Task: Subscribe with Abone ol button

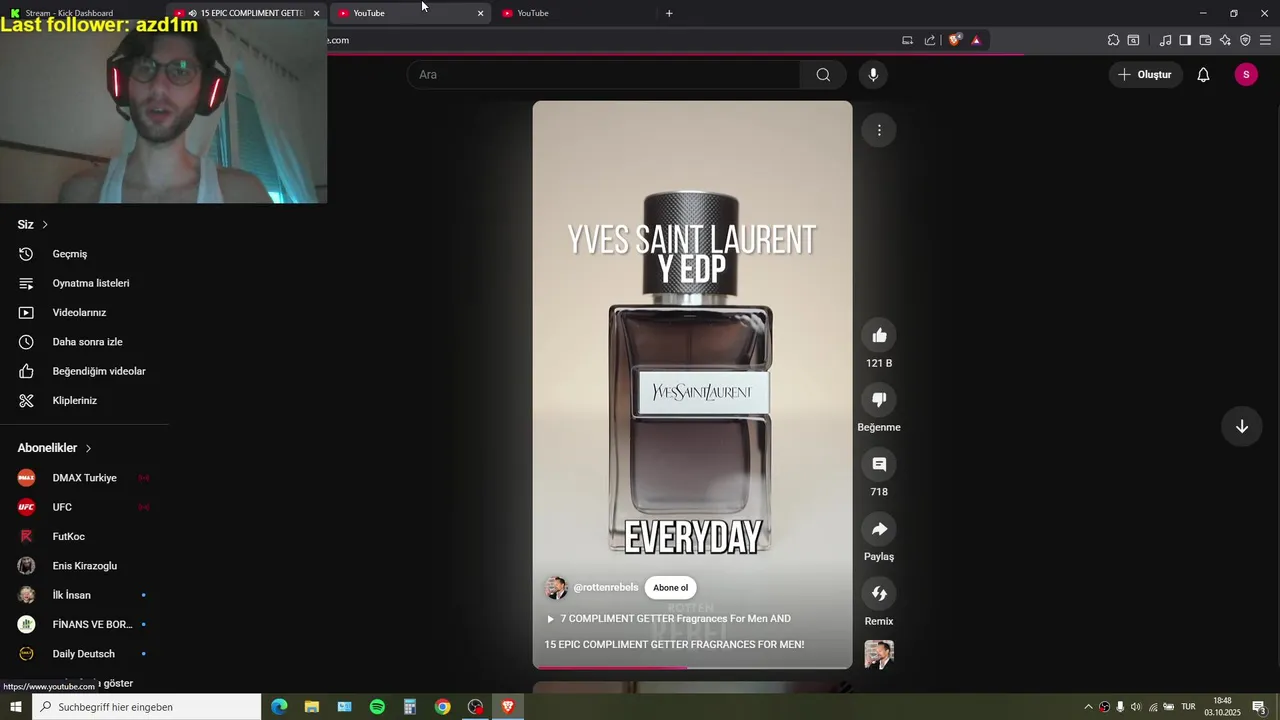Action: coord(670,588)
